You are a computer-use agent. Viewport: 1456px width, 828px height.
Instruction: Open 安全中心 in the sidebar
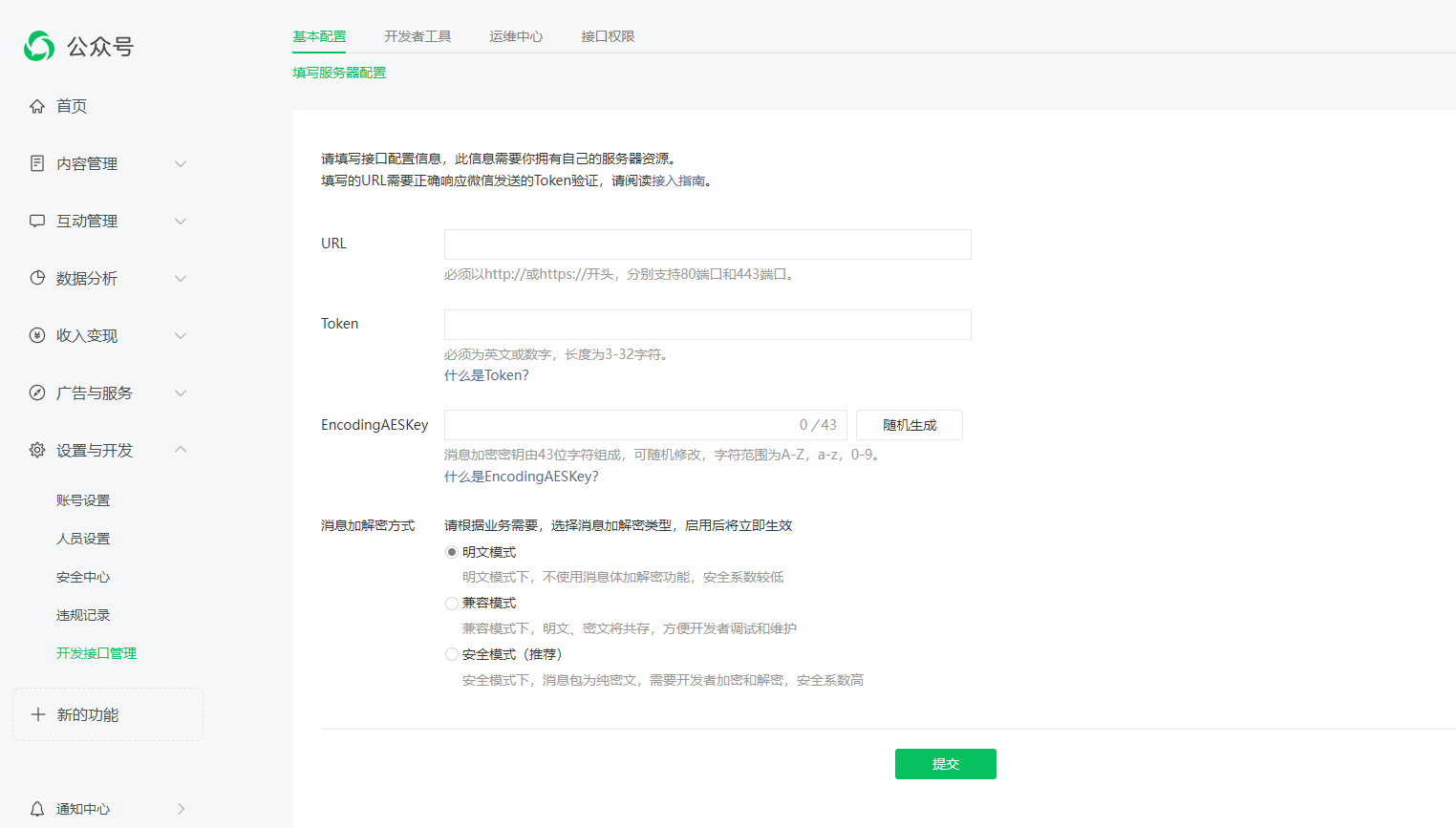pyautogui.click(x=83, y=577)
